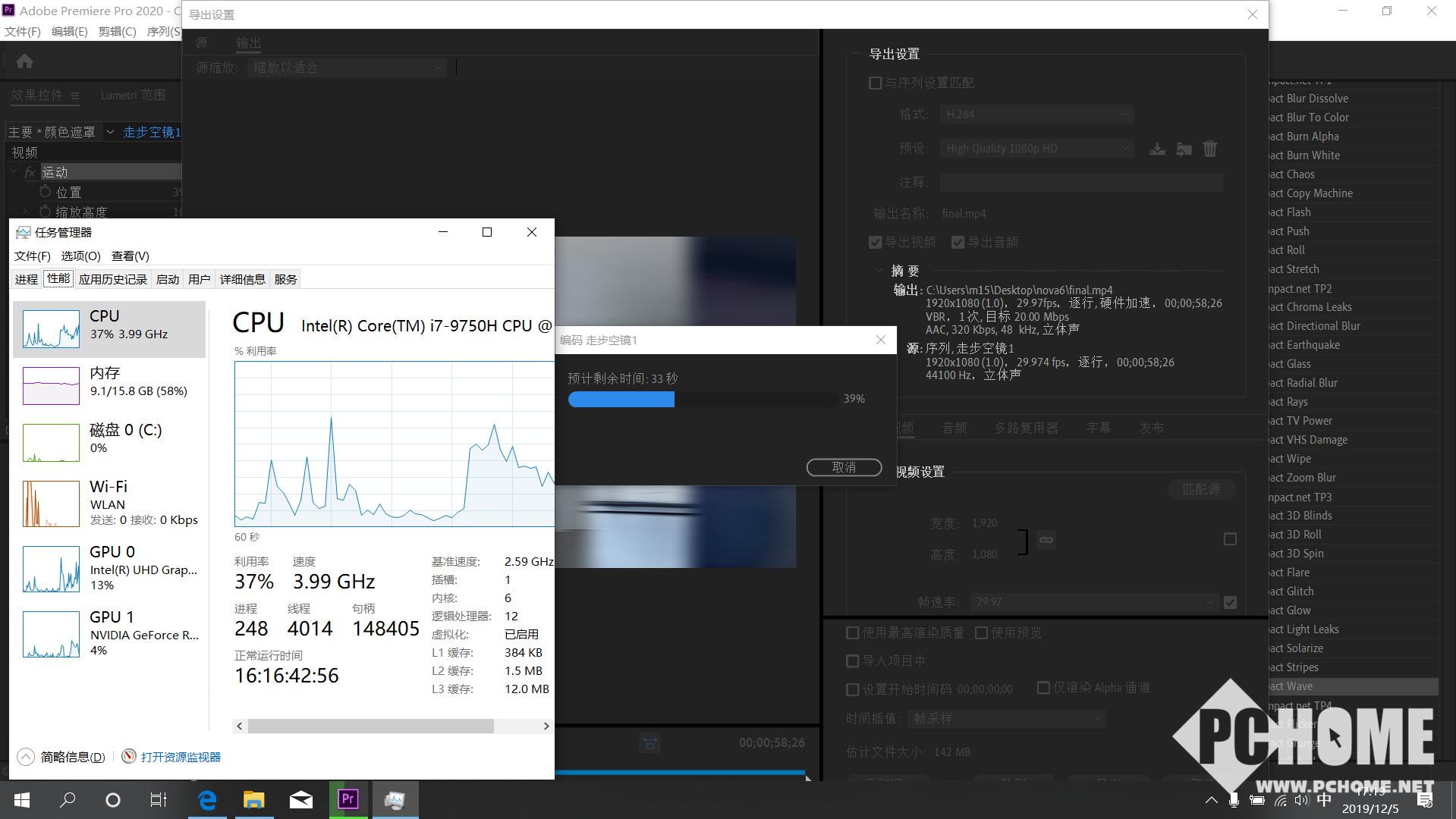Switch to 详细信息 tab in Task Manager
This screenshot has height=819, width=1456.
coord(243,279)
